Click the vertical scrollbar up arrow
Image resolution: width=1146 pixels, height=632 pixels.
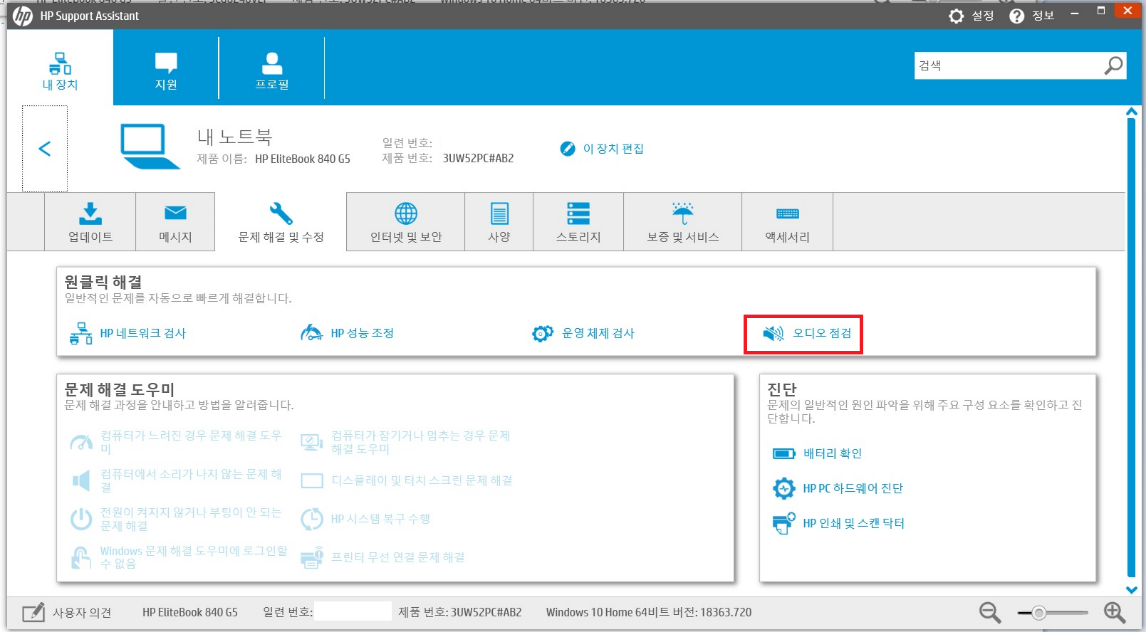click(1132, 113)
